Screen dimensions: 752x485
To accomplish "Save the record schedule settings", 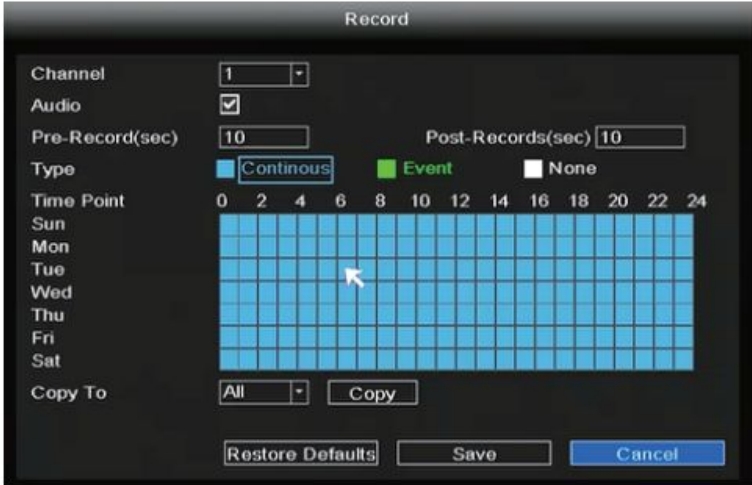I will (x=474, y=453).
